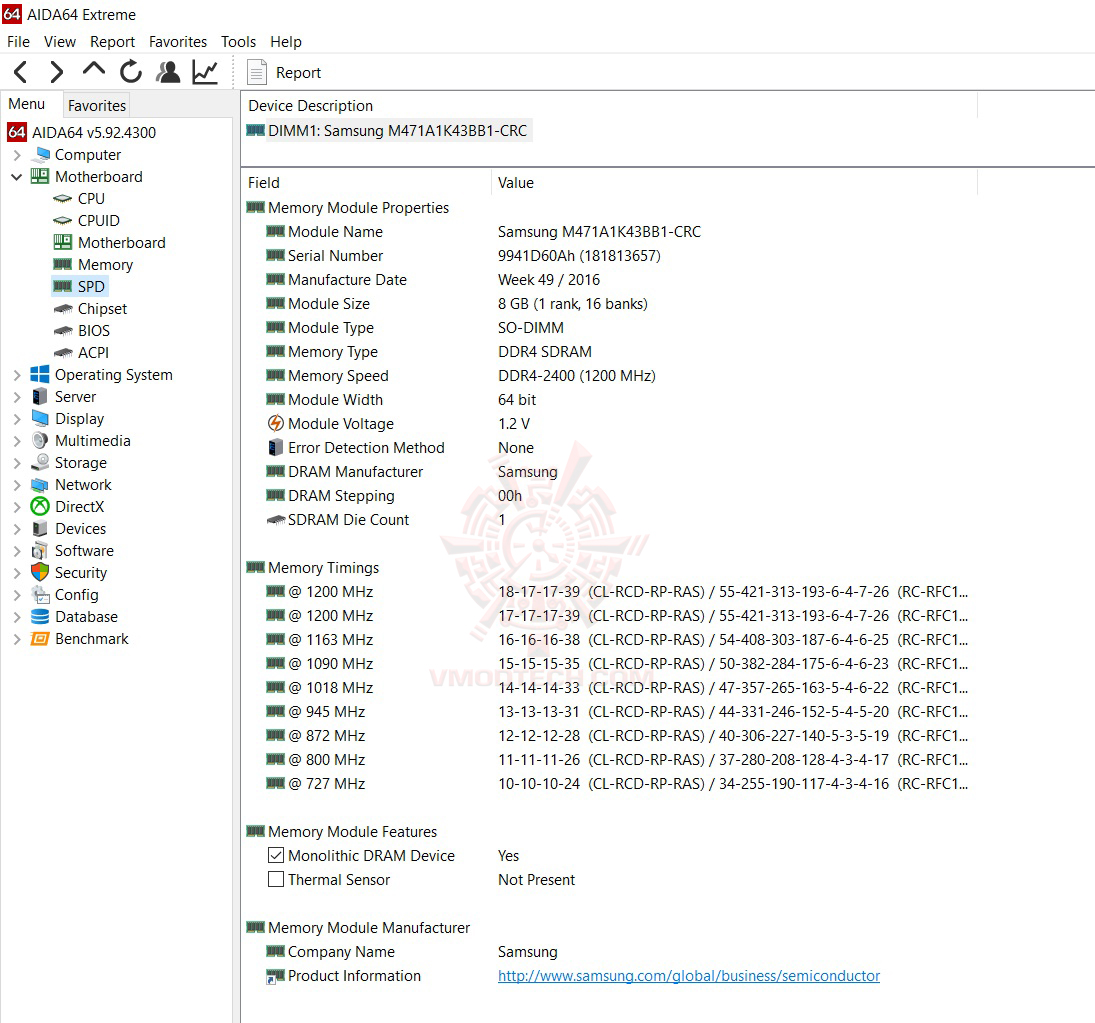Go forward with the Forward arrow
Viewport: 1095px width, 1023px height.
click(57, 72)
